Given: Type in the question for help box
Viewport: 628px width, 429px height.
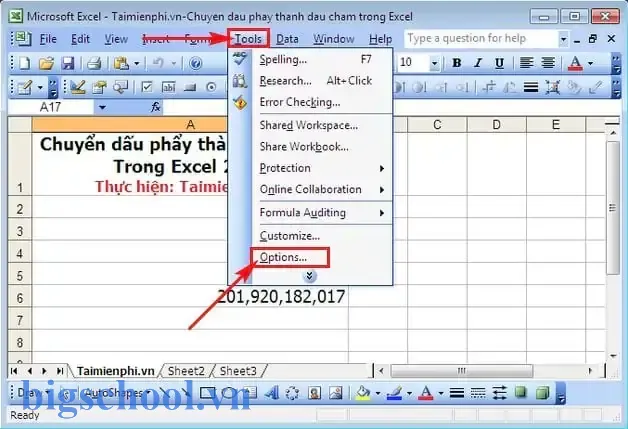Looking at the screenshot, I should [482, 39].
